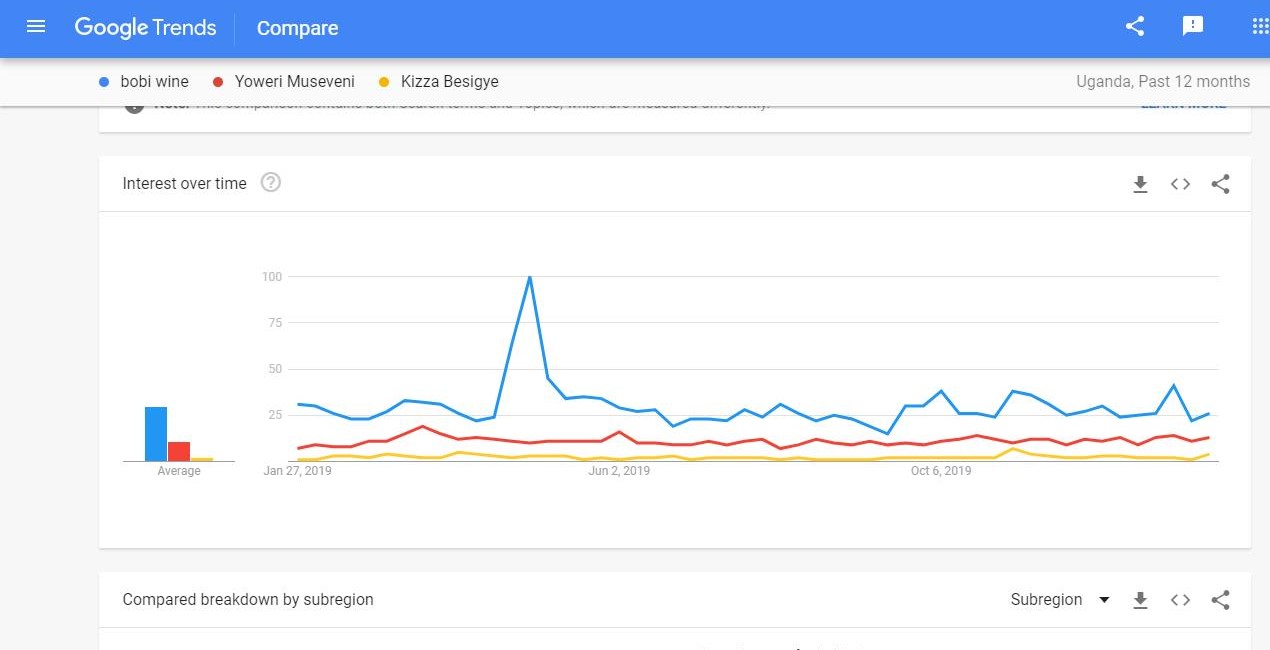Select the Yoweri Museveni search term

(294, 82)
